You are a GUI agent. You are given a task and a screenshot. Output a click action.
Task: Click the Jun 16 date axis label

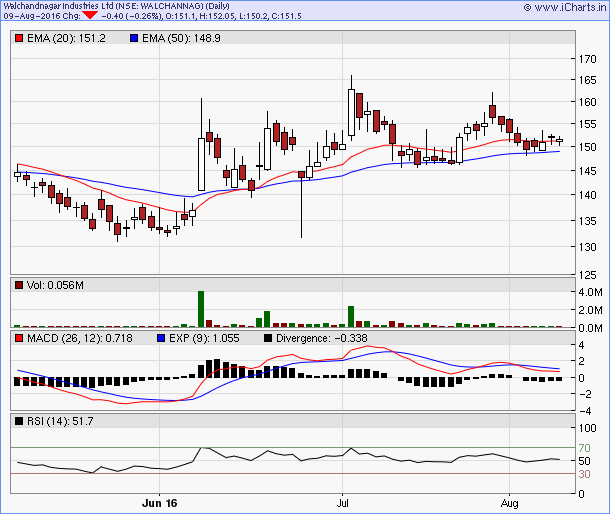(x=160, y=503)
